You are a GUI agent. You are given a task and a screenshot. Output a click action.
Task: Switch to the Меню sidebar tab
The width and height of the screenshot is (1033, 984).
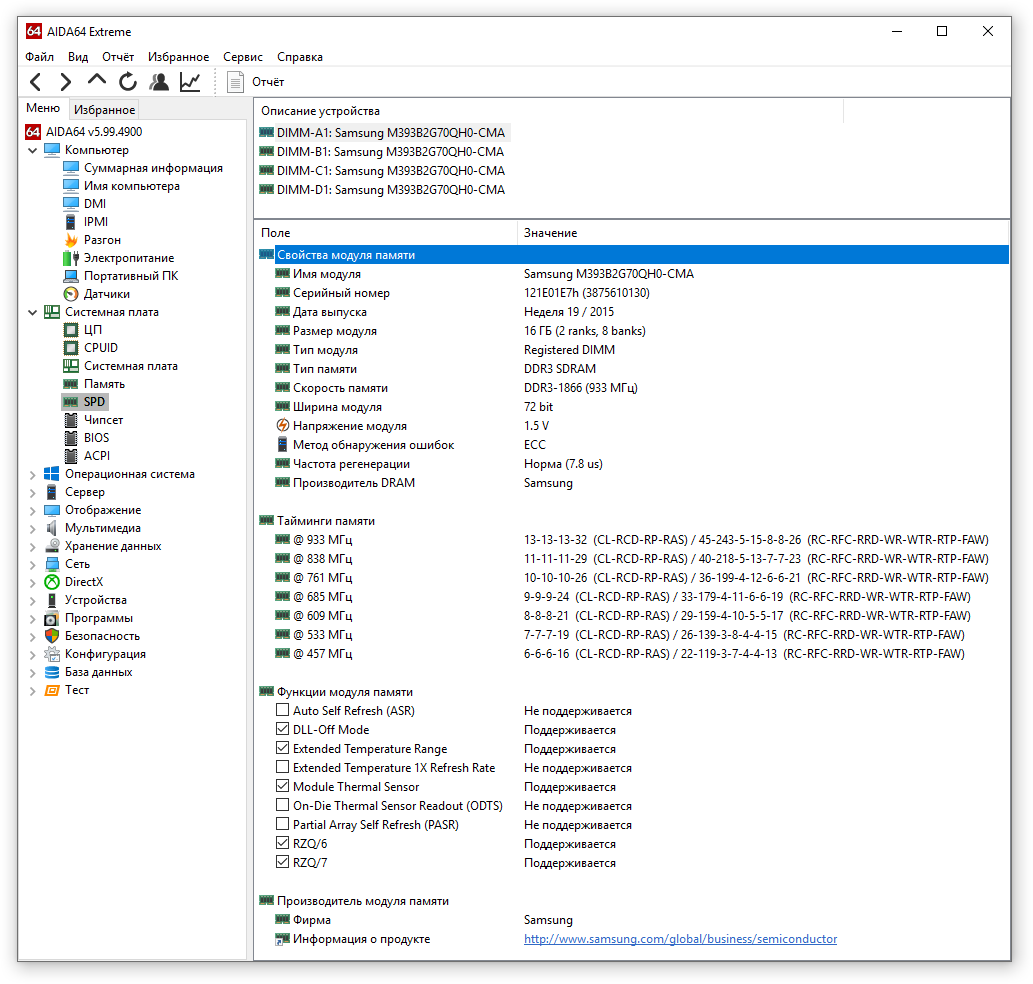43,108
